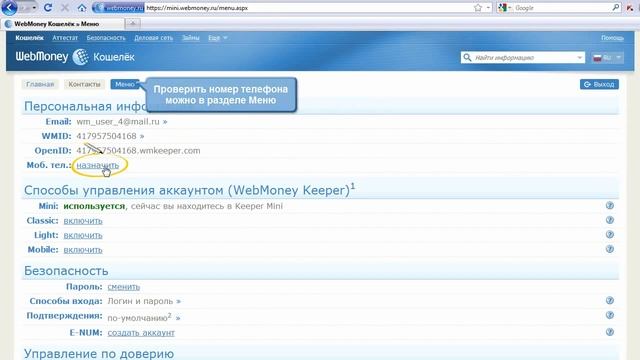Open the Безопасность top menu item
This screenshot has height=360, width=640.
coord(106,38)
